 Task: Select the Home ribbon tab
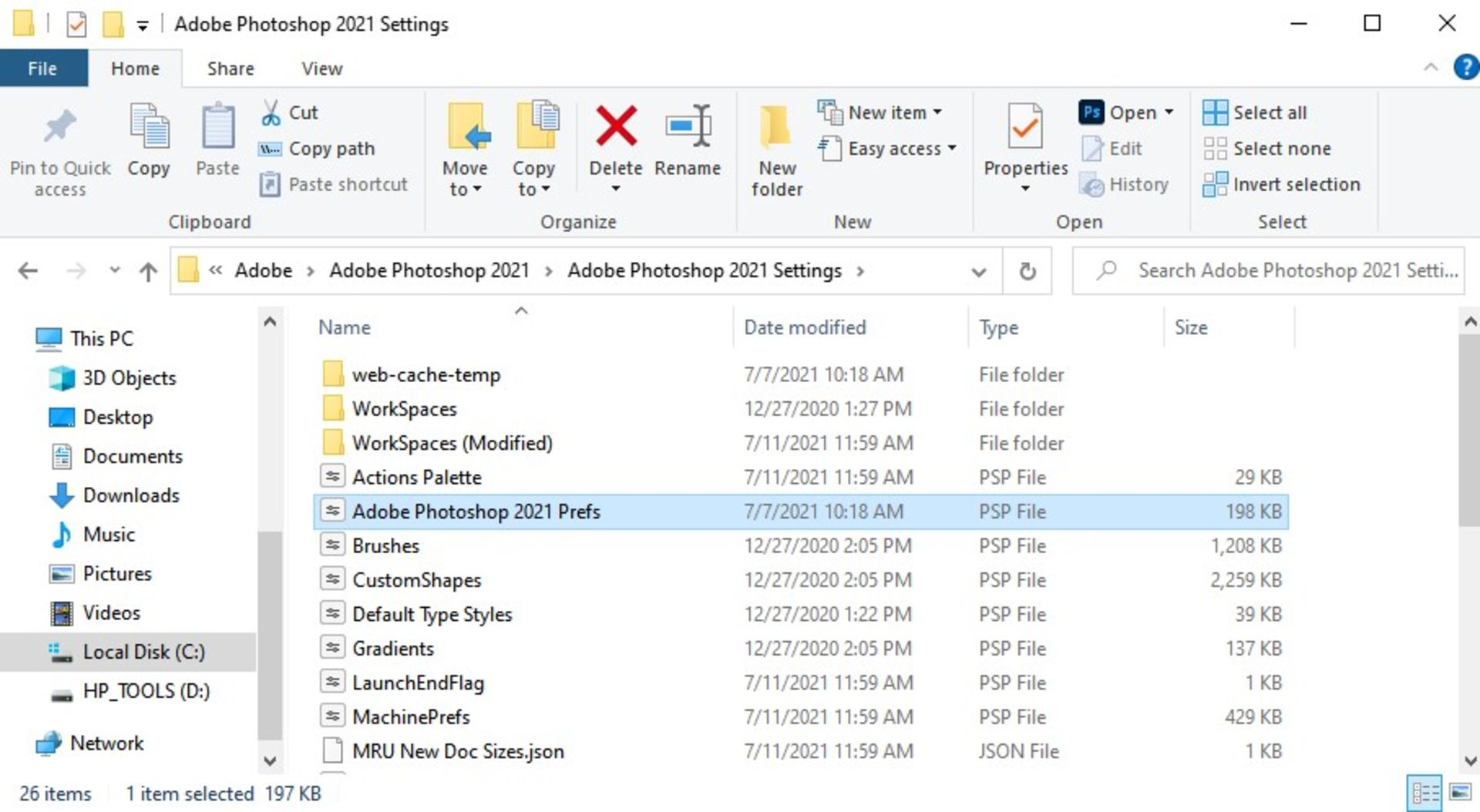coord(135,69)
